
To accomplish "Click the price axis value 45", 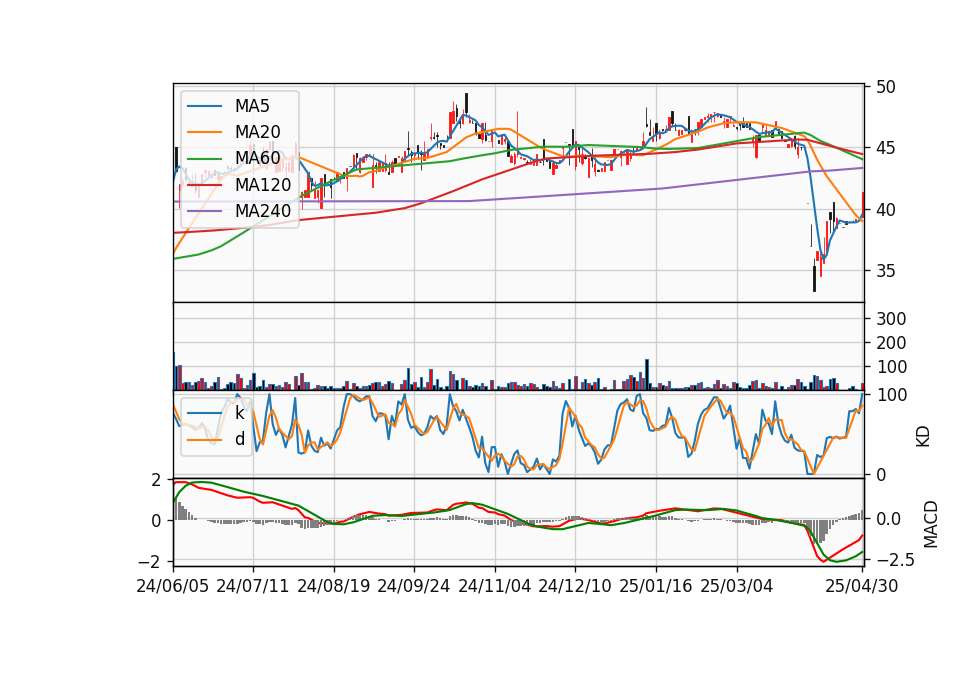I will pos(885,148).
